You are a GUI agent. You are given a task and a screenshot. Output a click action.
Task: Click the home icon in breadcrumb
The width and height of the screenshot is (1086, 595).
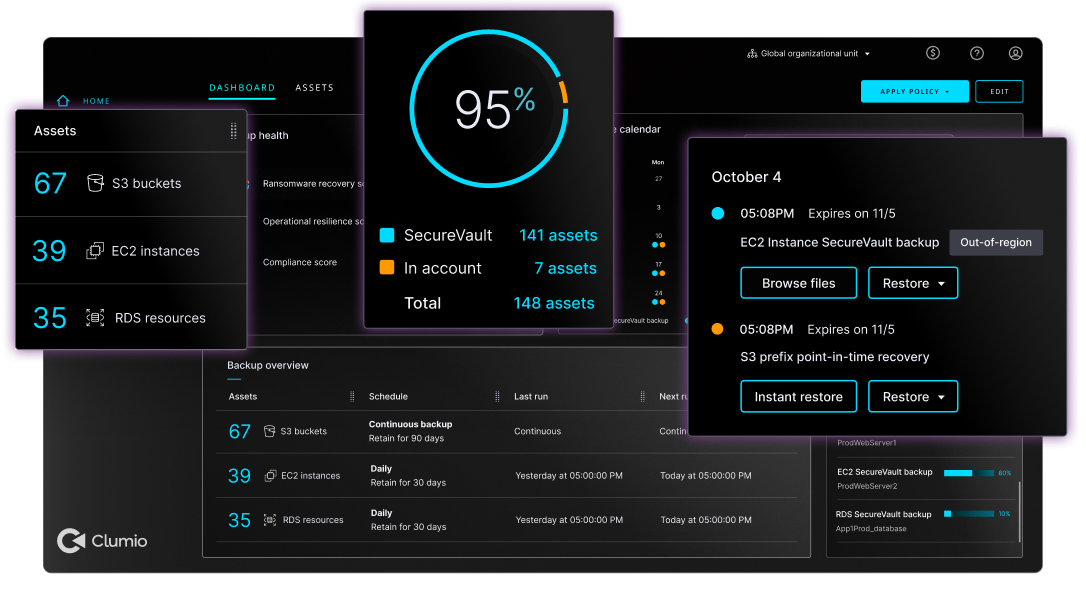[x=64, y=101]
